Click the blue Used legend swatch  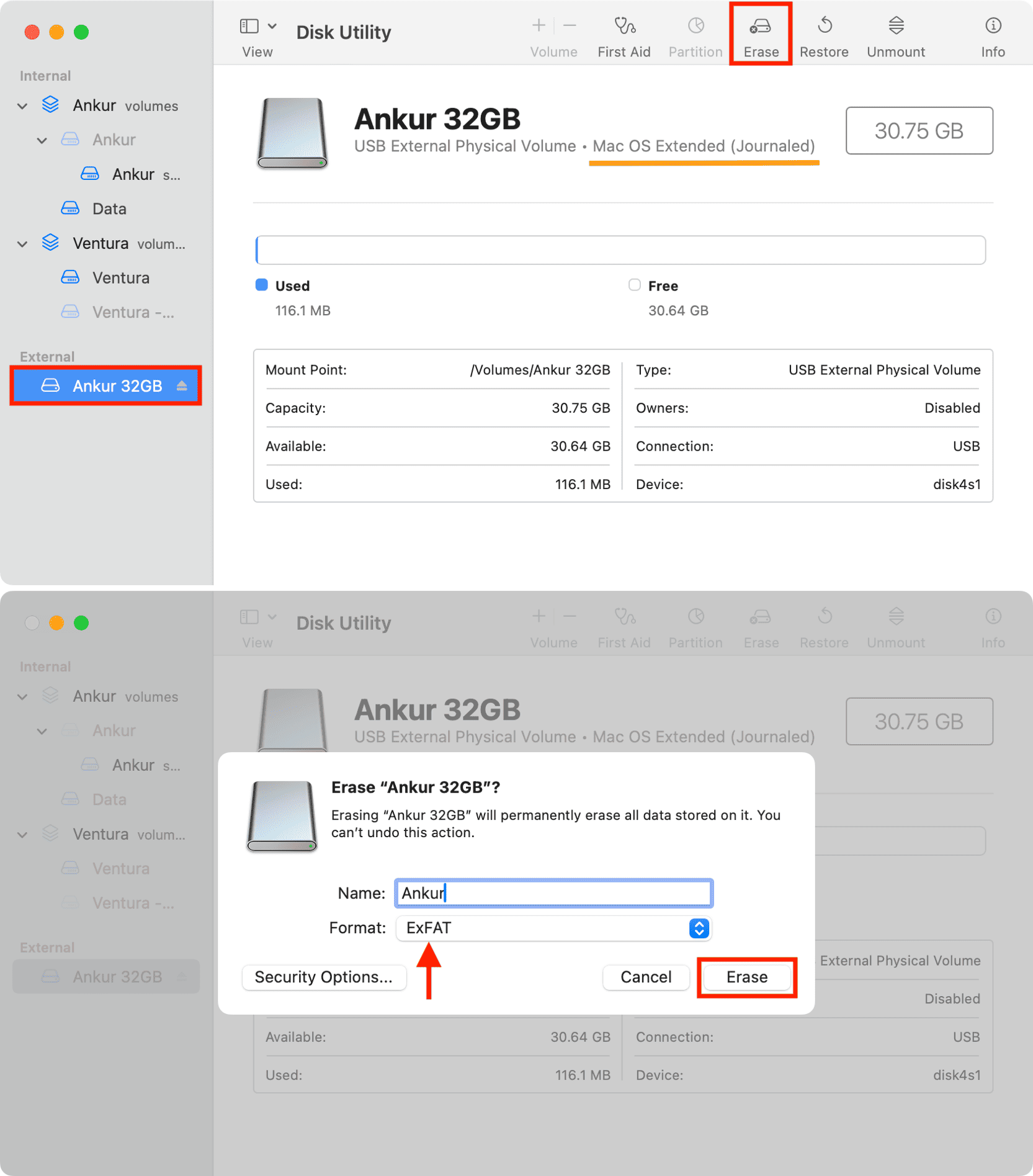point(262,285)
